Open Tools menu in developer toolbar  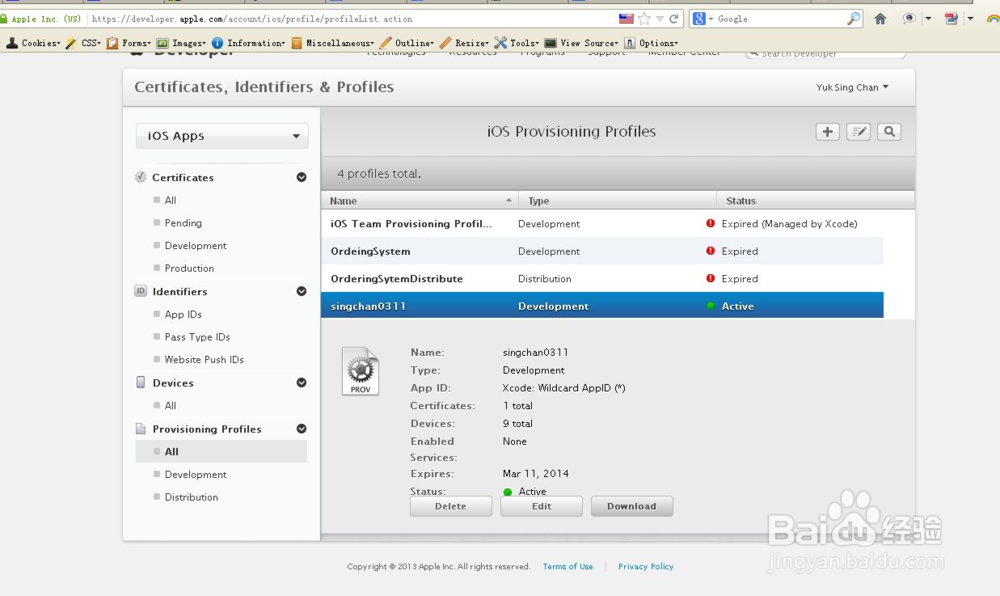coord(517,43)
